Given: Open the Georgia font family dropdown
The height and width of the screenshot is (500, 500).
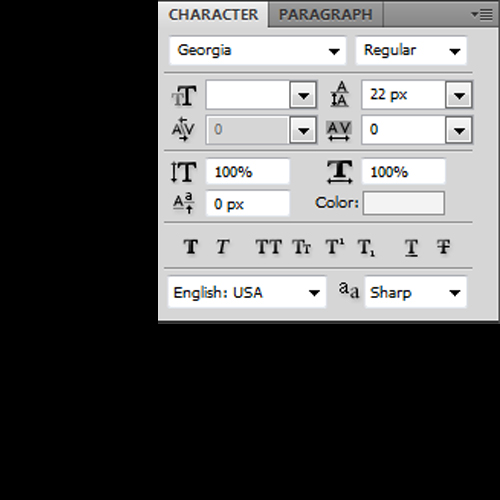Looking at the screenshot, I should click(258, 51).
